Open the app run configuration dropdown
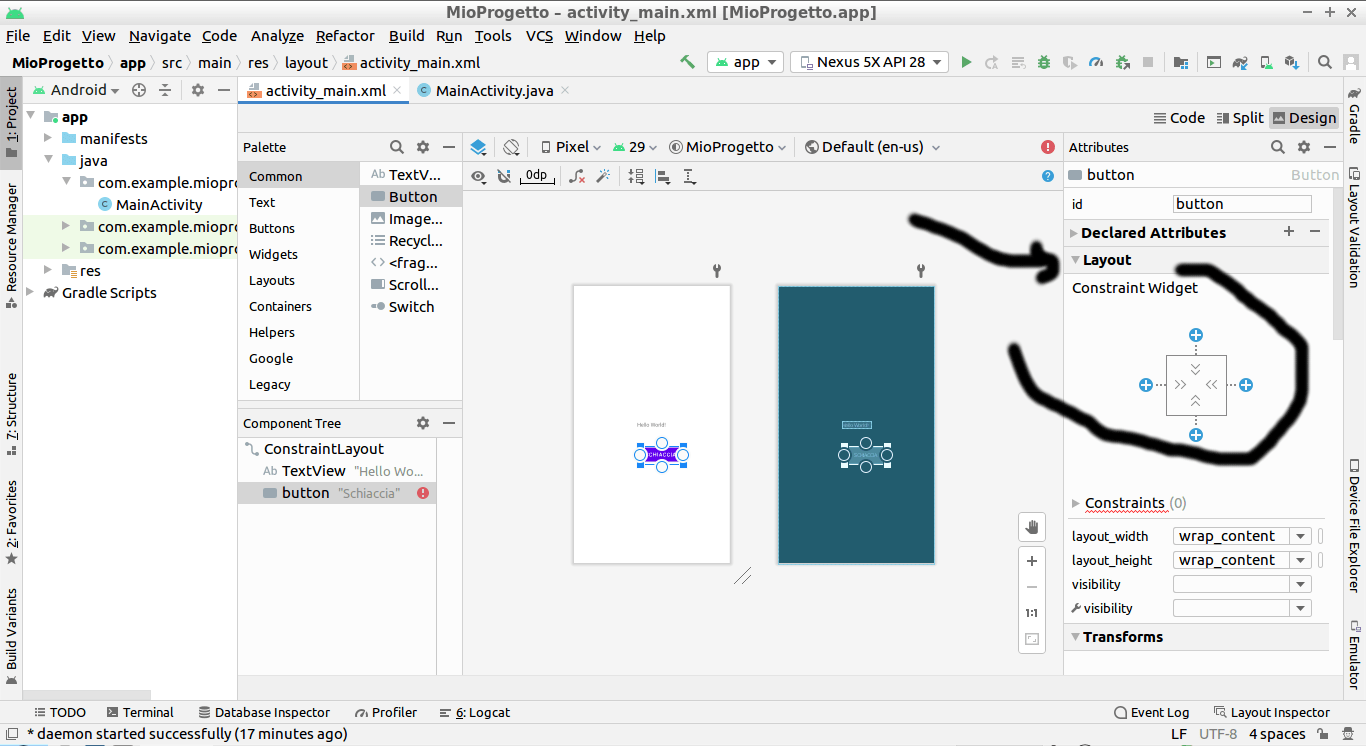 point(746,62)
